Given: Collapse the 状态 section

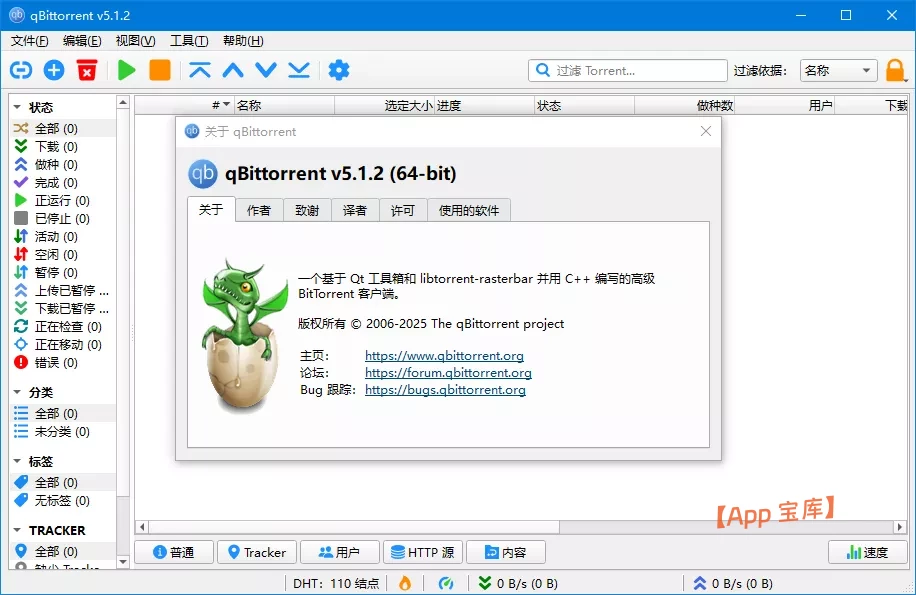Looking at the screenshot, I should coord(17,107).
